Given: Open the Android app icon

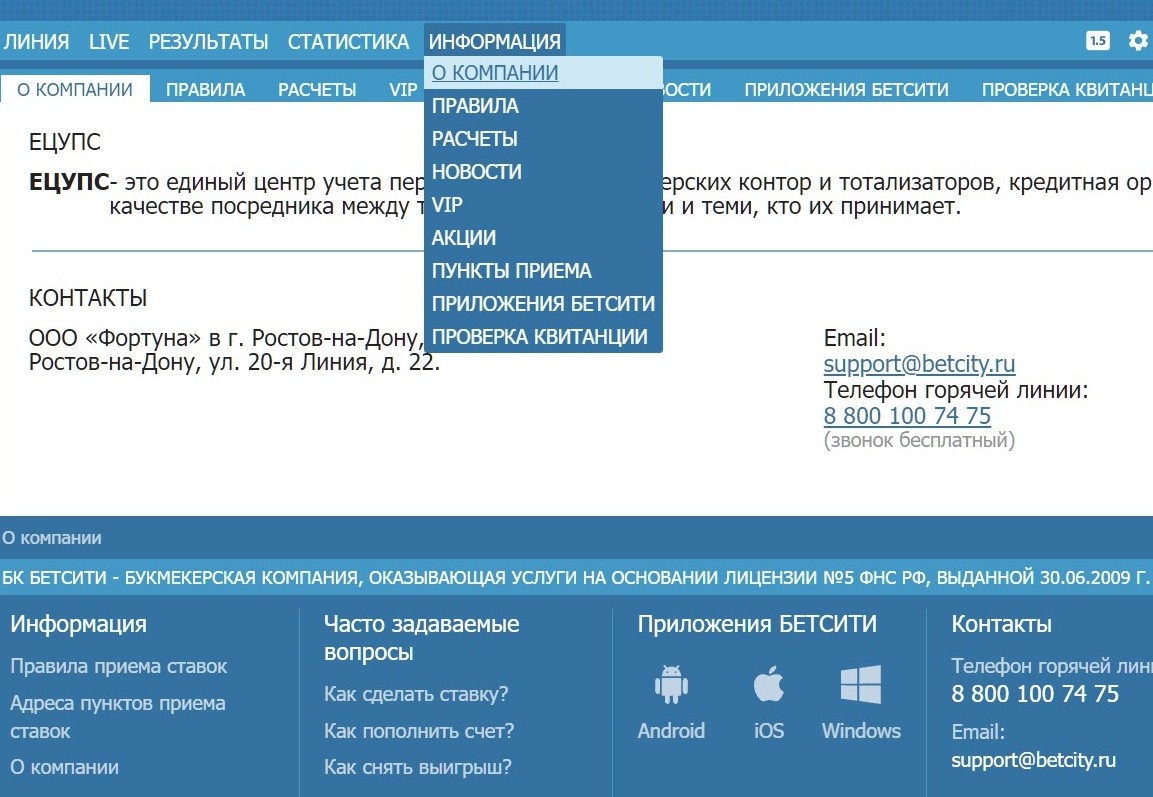Looking at the screenshot, I should click(x=671, y=685).
